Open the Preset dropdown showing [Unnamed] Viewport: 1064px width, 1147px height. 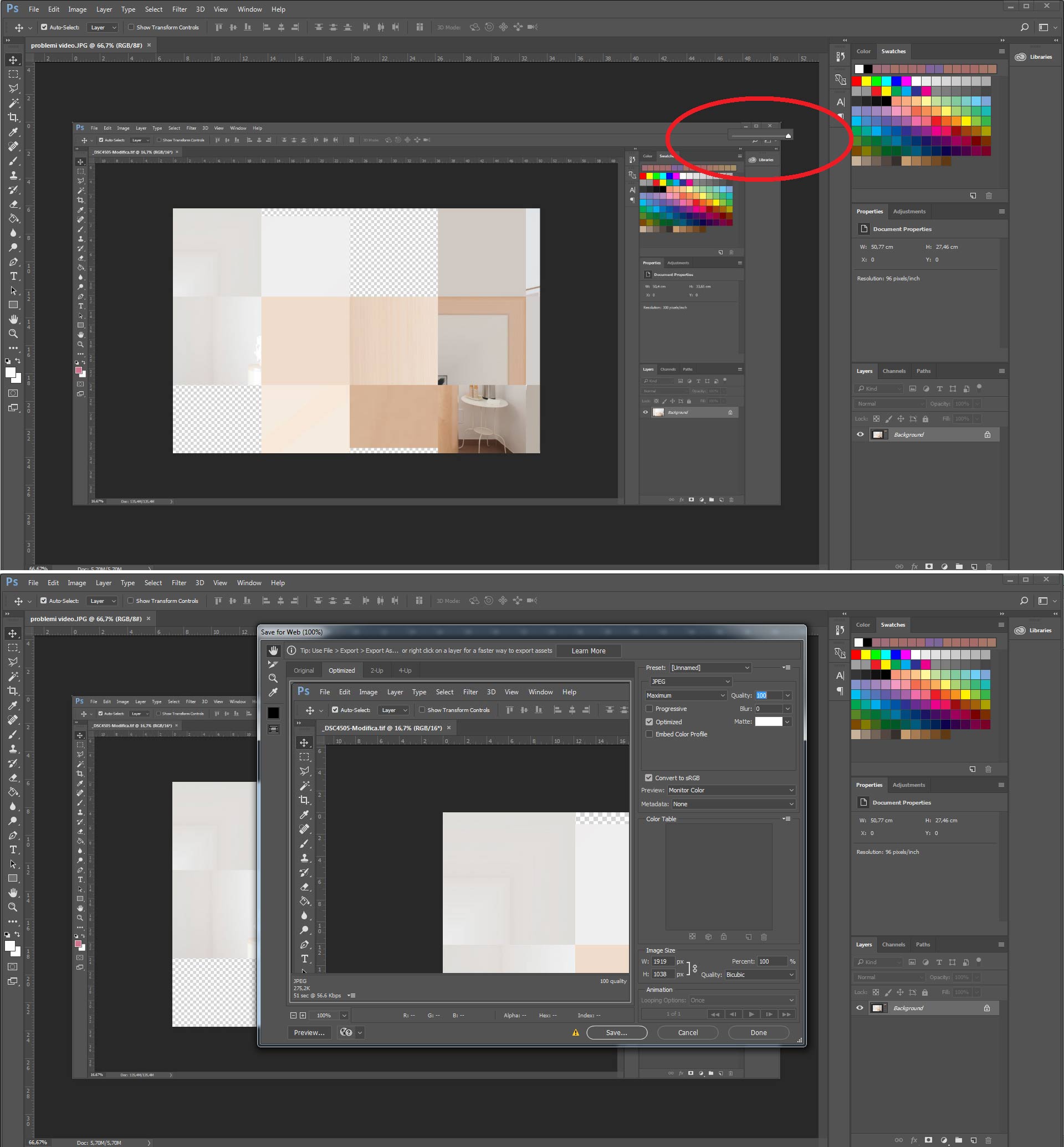[710, 668]
